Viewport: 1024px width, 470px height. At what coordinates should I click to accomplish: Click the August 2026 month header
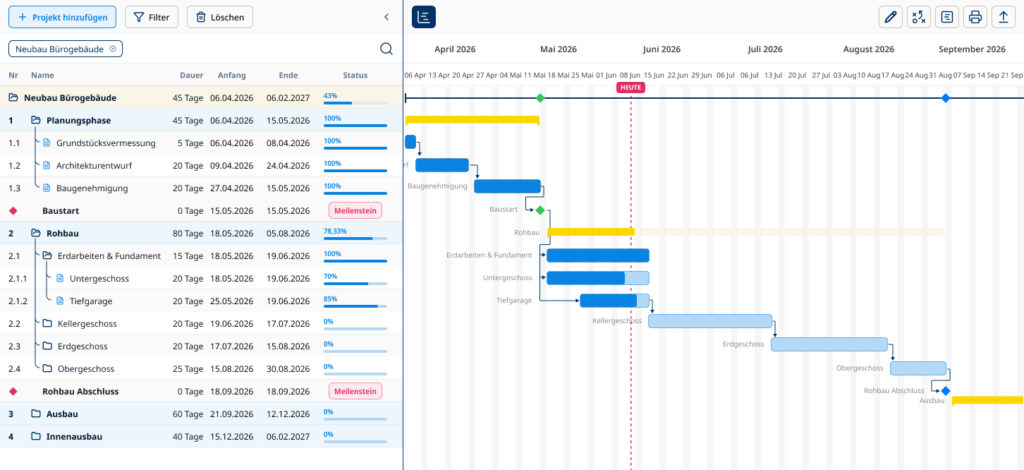pos(869,49)
